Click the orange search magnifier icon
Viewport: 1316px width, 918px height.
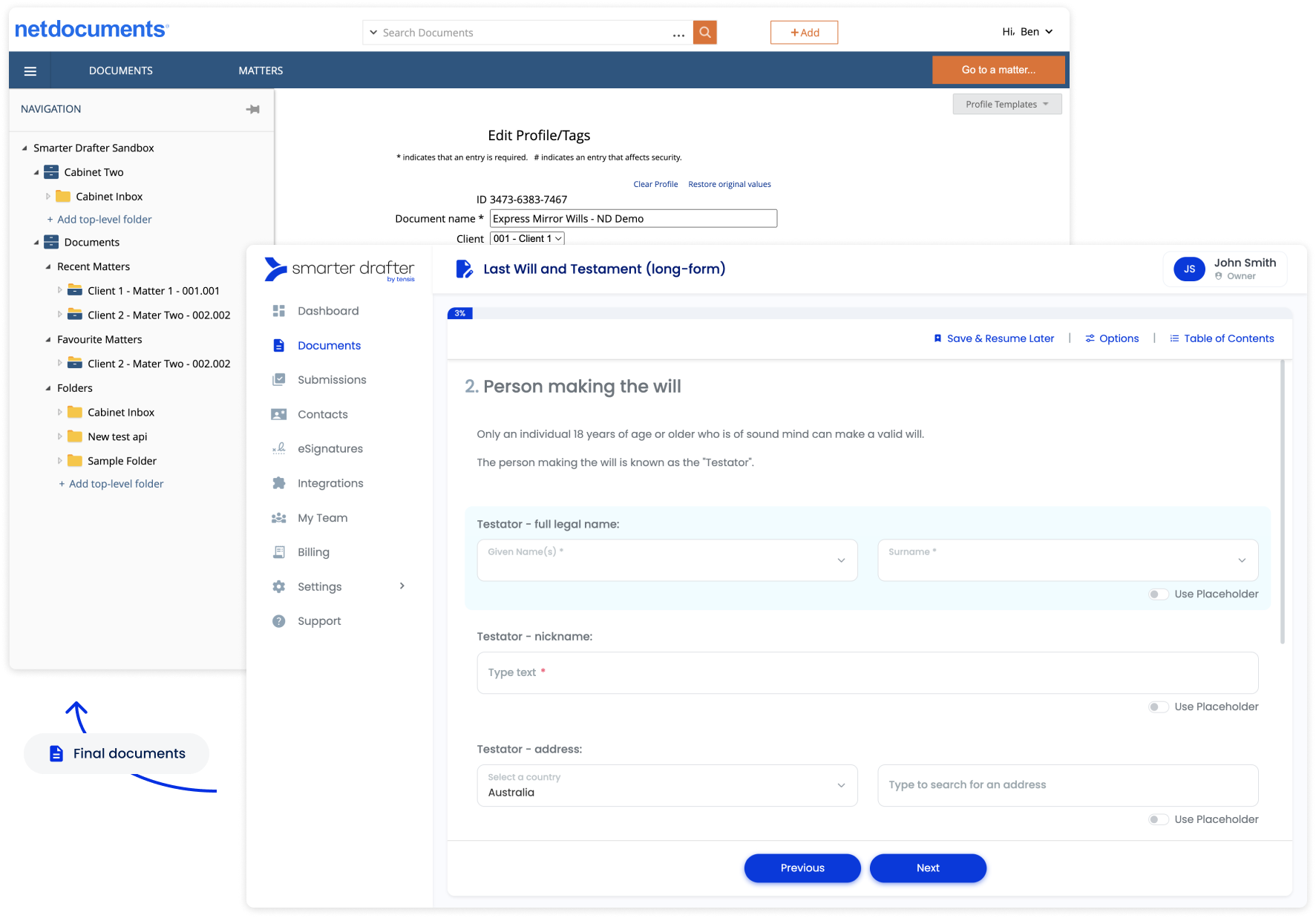point(704,33)
